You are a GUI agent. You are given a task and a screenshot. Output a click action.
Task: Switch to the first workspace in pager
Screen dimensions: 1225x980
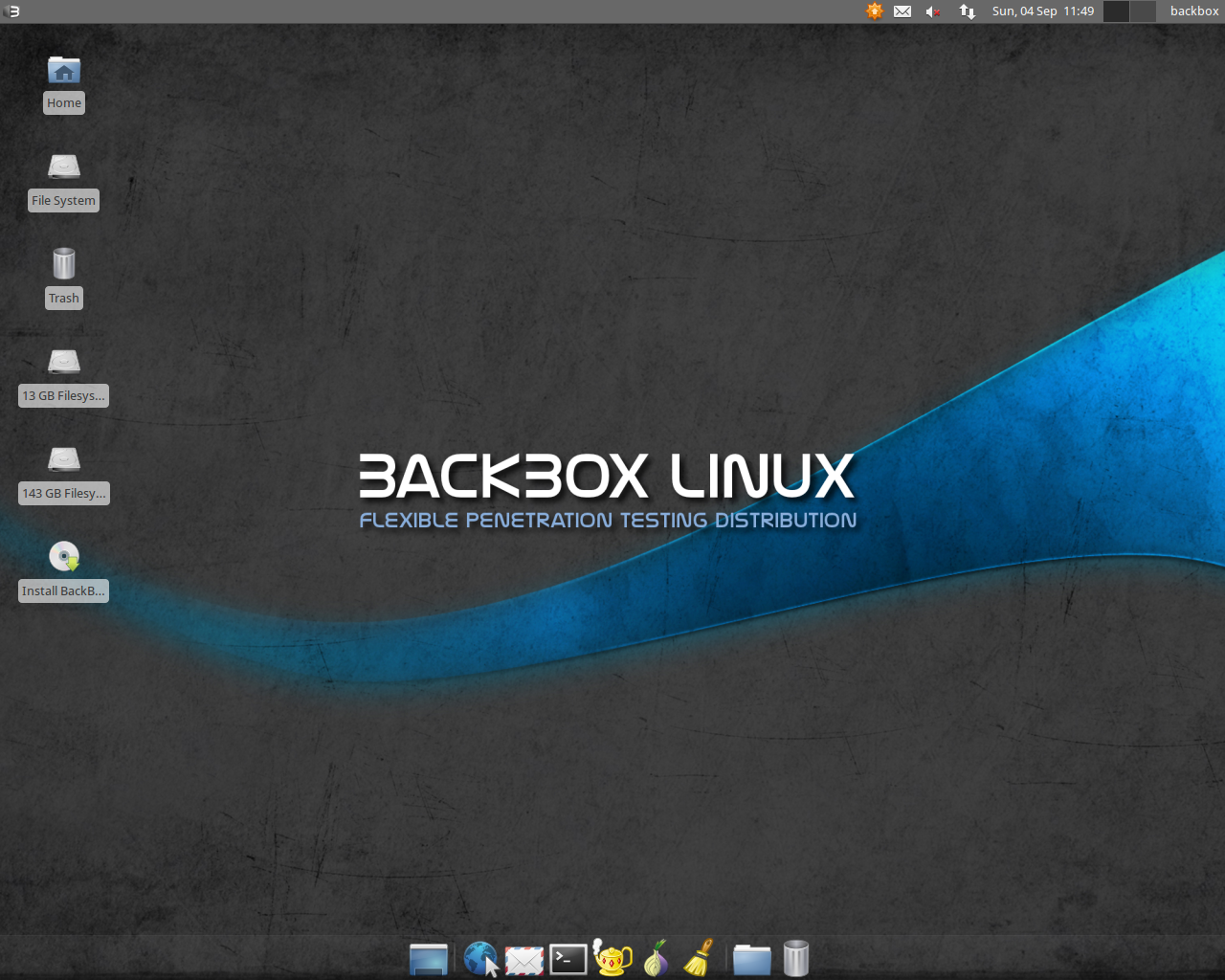(x=1116, y=11)
